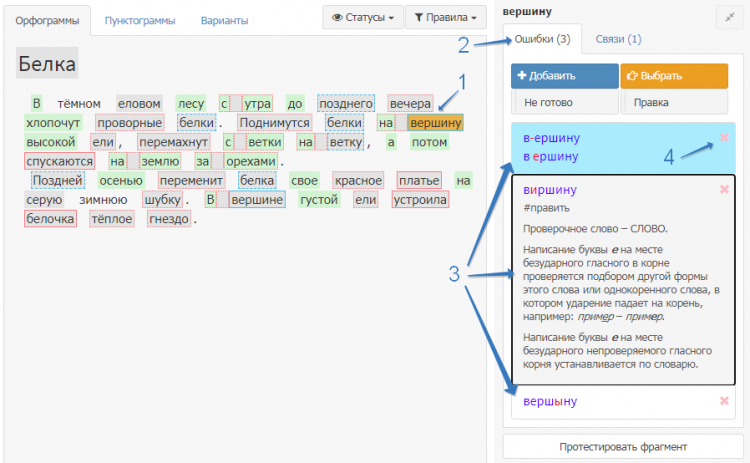Remove the в-ершину error variant

(x=723, y=138)
